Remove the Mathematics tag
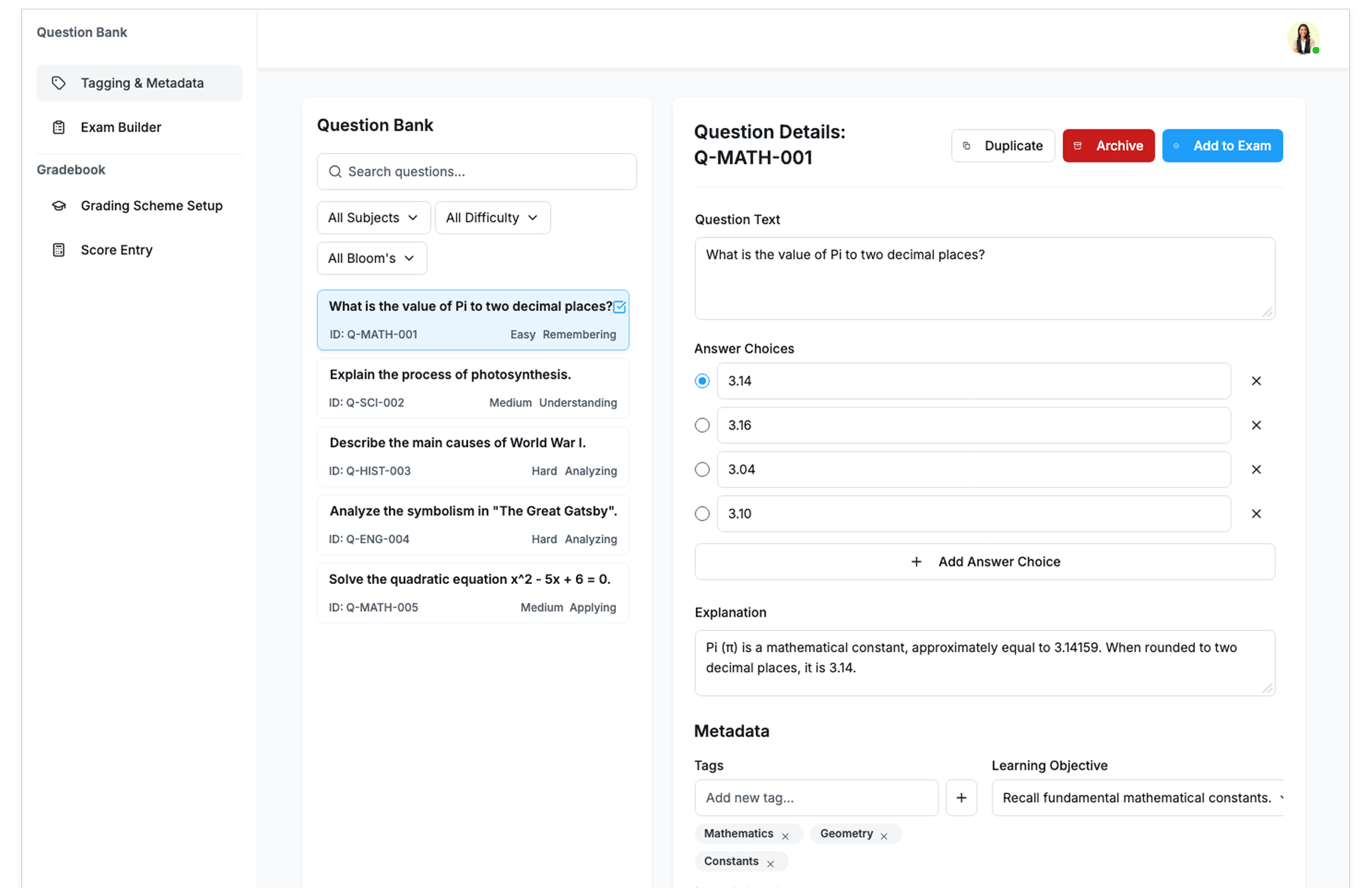Screen dimensions: 1372x892 (x=785, y=836)
